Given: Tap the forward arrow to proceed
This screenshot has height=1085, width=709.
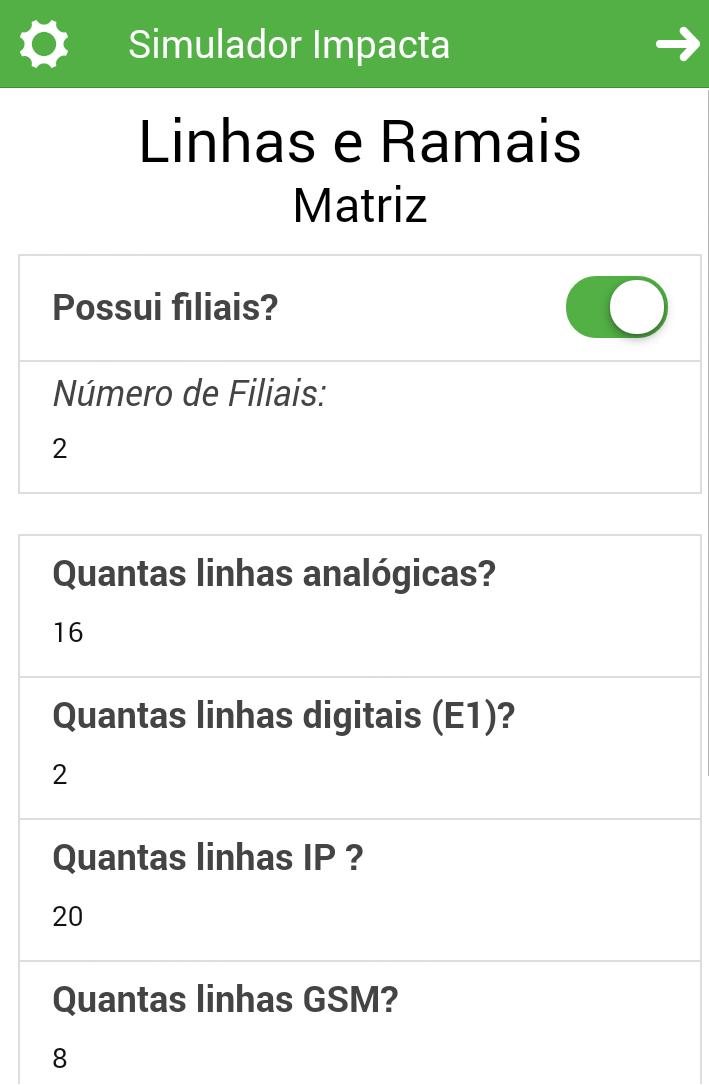Looking at the screenshot, I should click(678, 44).
